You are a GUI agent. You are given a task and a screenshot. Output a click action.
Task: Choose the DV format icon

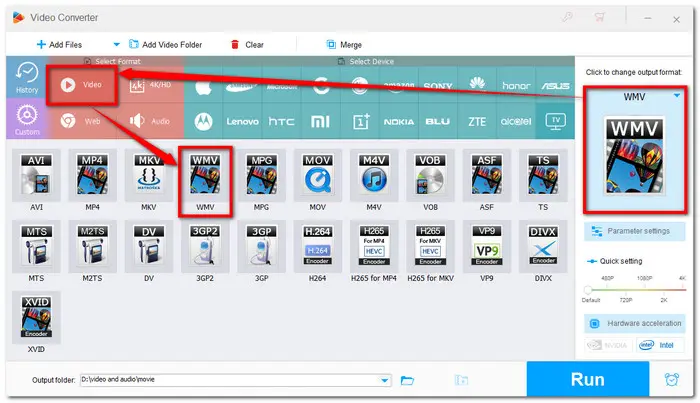tap(149, 246)
